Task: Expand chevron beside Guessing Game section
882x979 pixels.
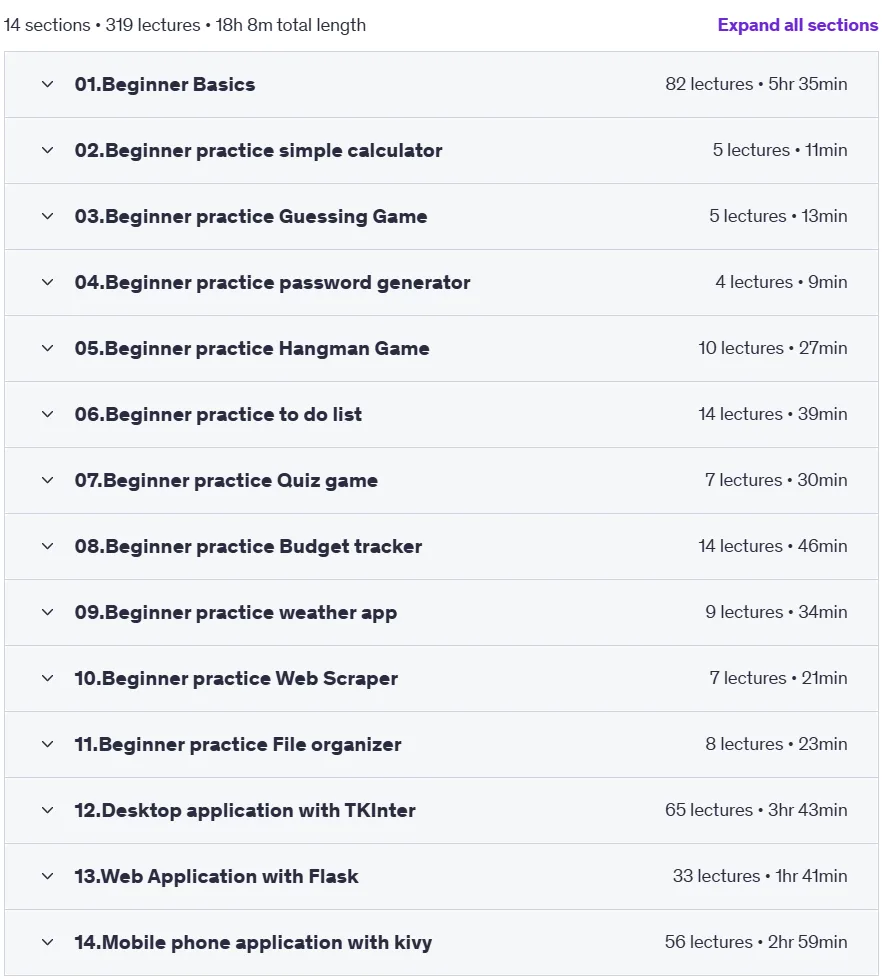Action: [47, 217]
